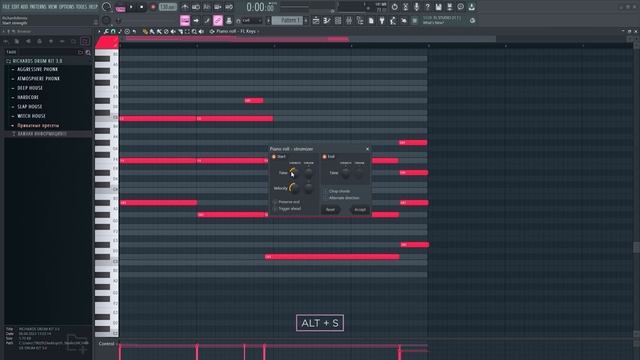The width and height of the screenshot is (640, 360).
Task: Click the Start Time attenuation knob
Action: click(x=294, y=173)
